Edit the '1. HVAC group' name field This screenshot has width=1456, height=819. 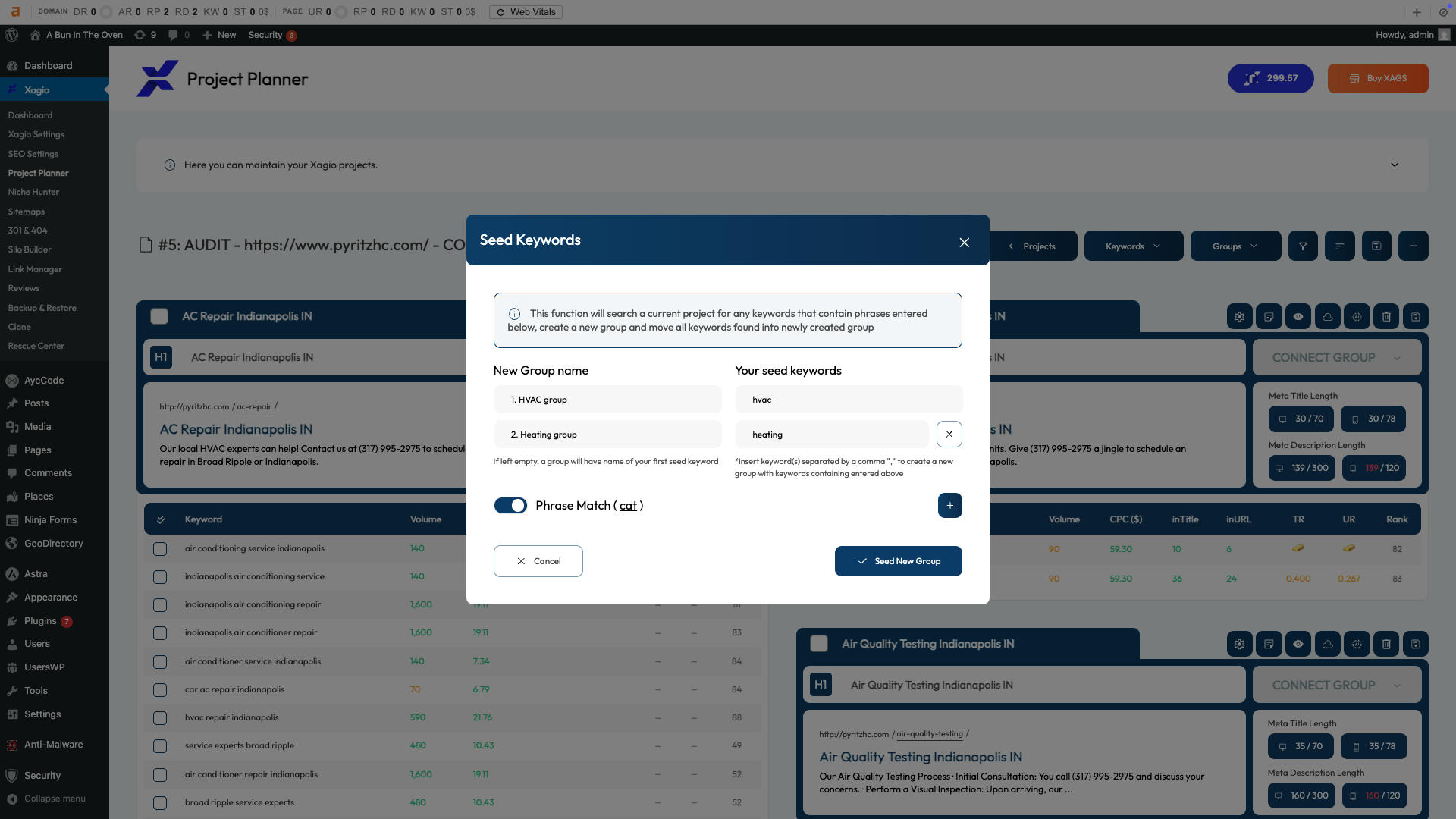click(607, 400)
